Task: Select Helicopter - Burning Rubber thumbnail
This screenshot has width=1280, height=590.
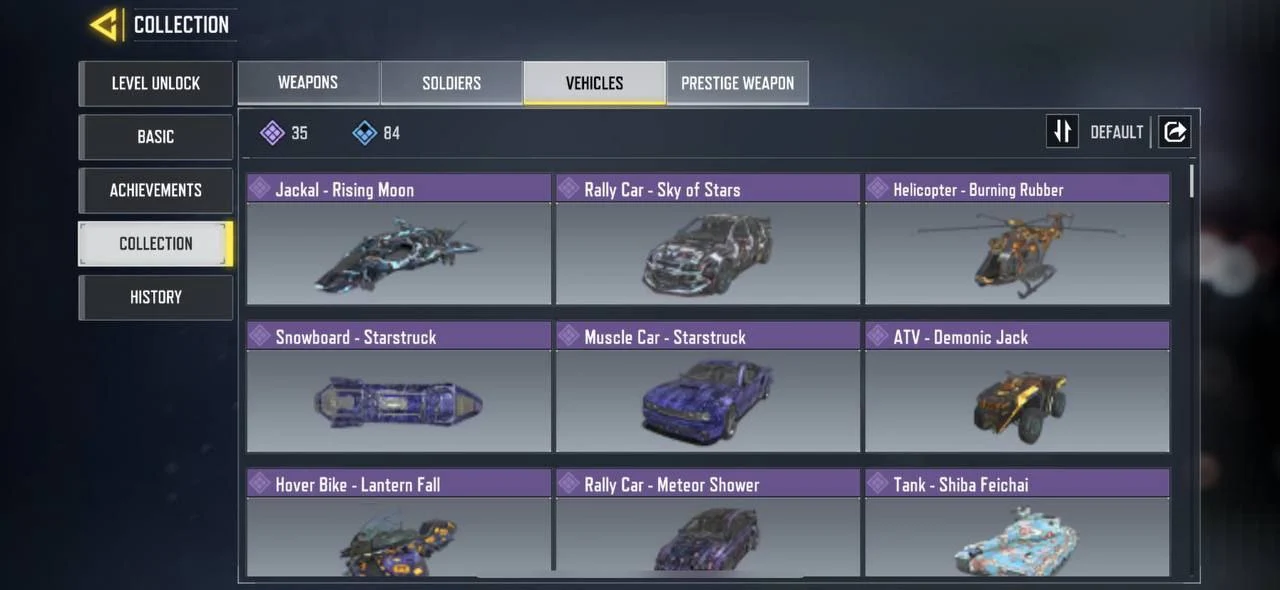Action: 1017,253
